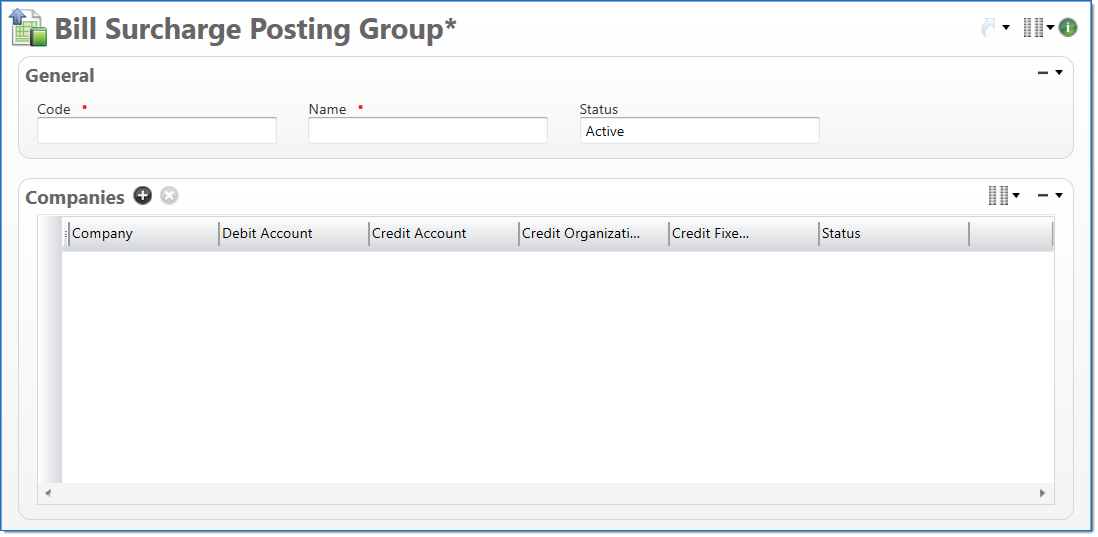Image resolution: width=1098 pixels, height=537 pixels.
Task: Click the Companies grid column chooser icon
Action: 998,196
